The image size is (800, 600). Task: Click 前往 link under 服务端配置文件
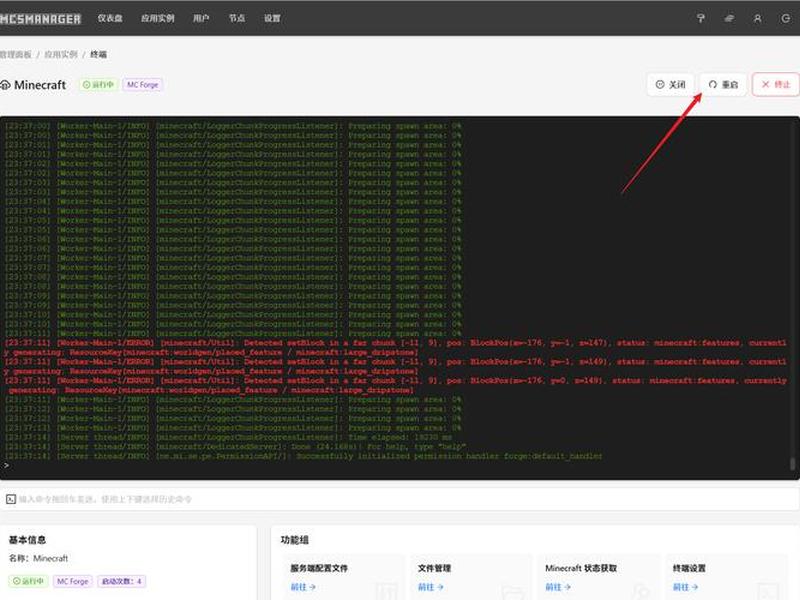[303, 587]
